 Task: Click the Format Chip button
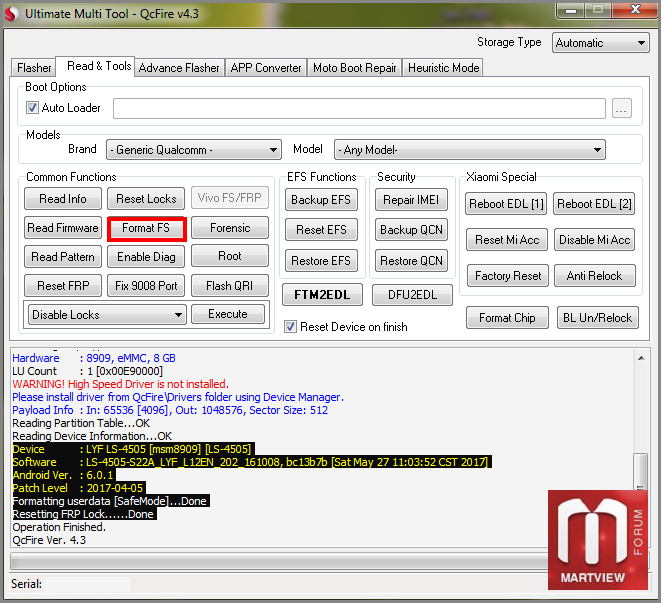click(x=507, y=317)
